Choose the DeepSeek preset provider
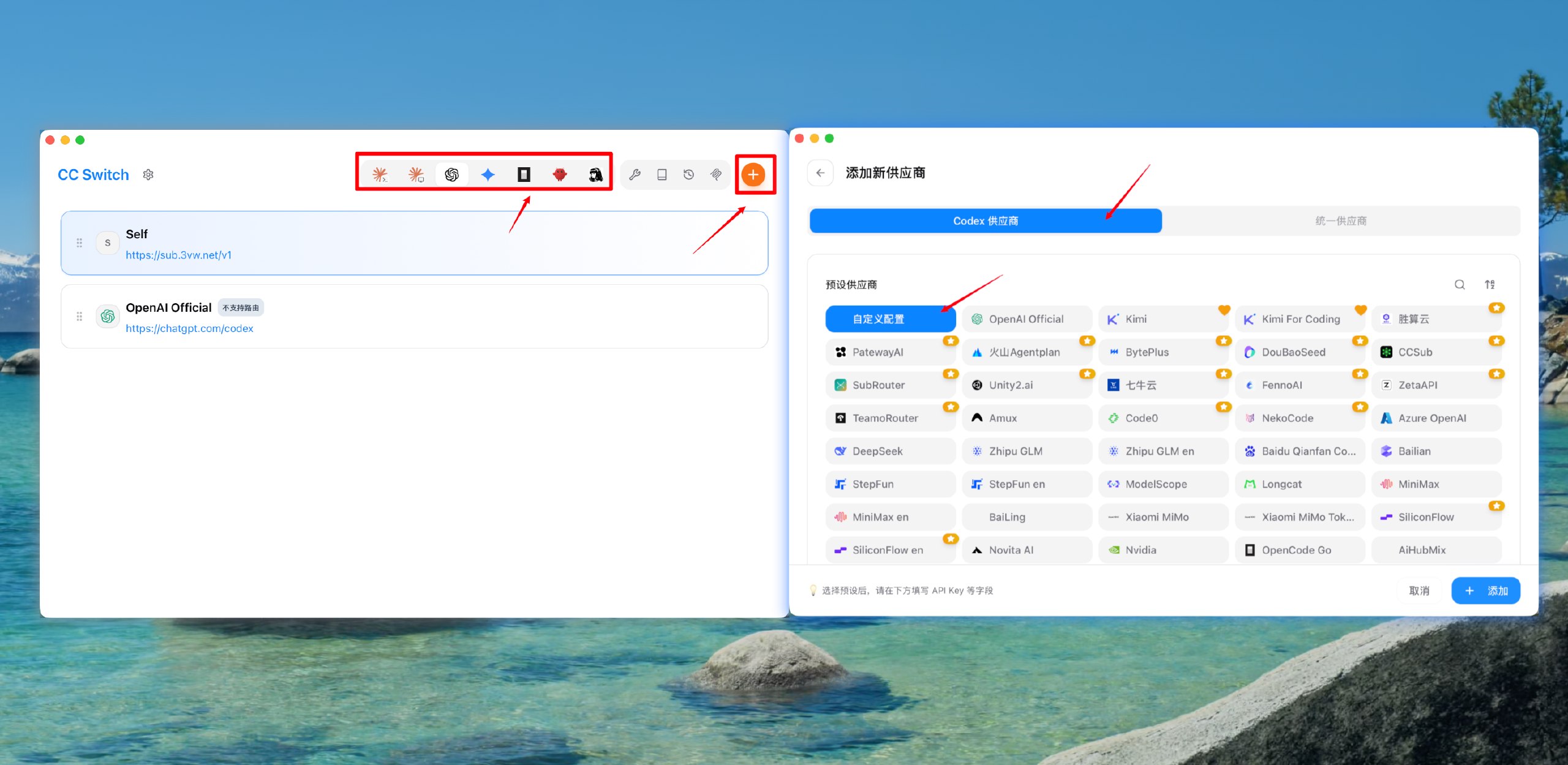This screenshot has height=765, width=1568. pos(890,451)
